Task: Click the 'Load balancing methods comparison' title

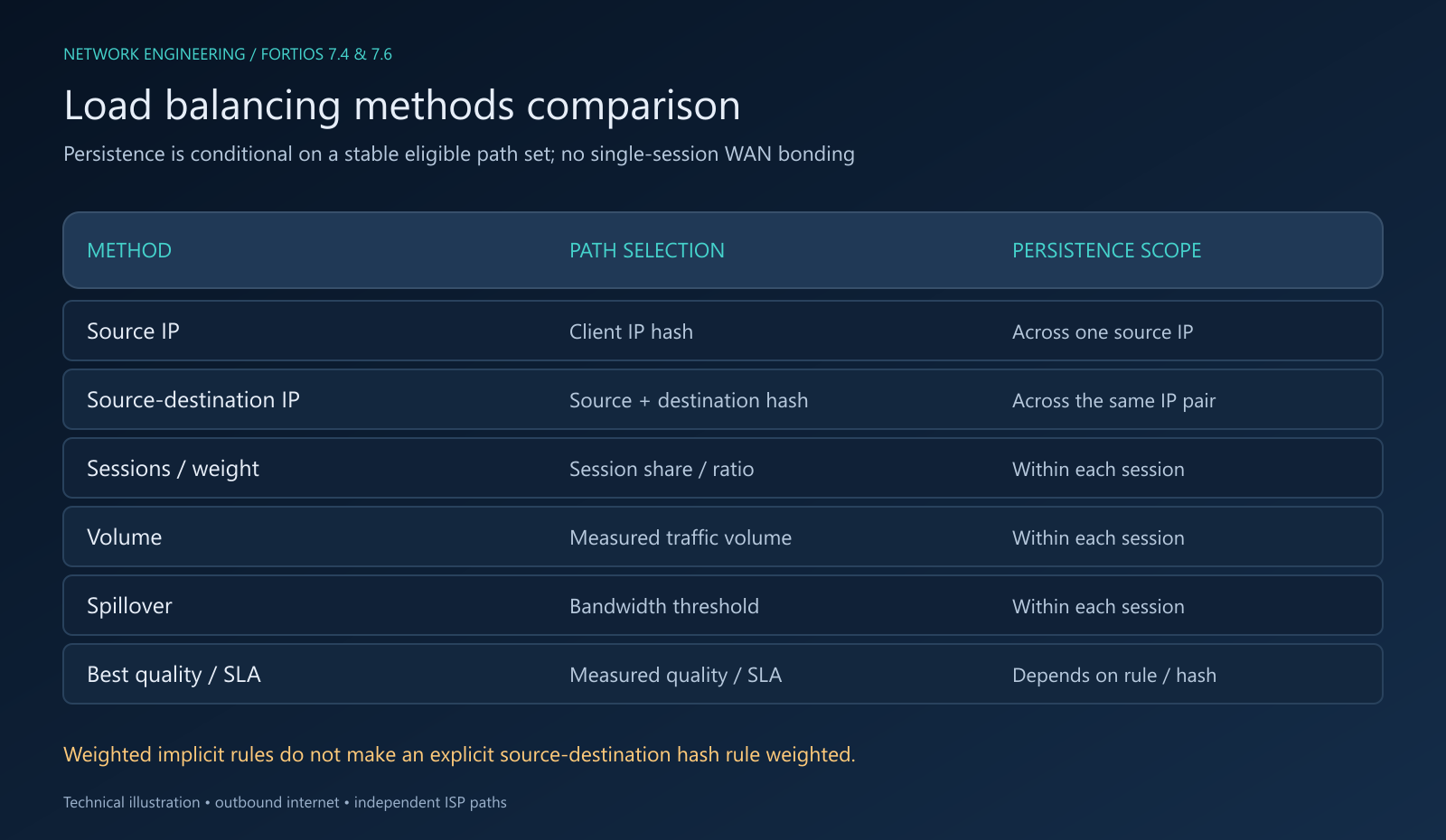Action: pos(402,106)
